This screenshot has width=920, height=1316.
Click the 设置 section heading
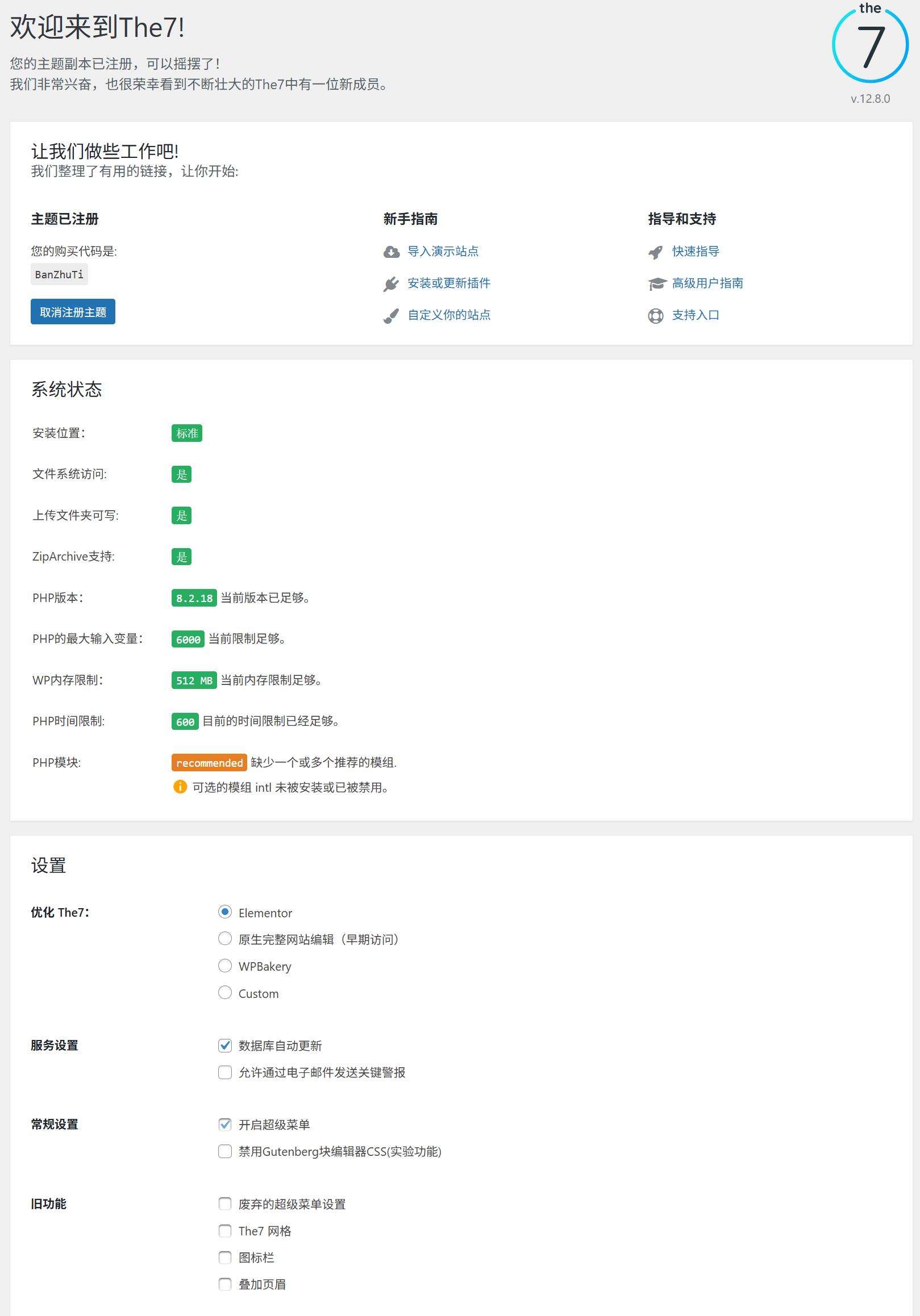click(49, 866)
